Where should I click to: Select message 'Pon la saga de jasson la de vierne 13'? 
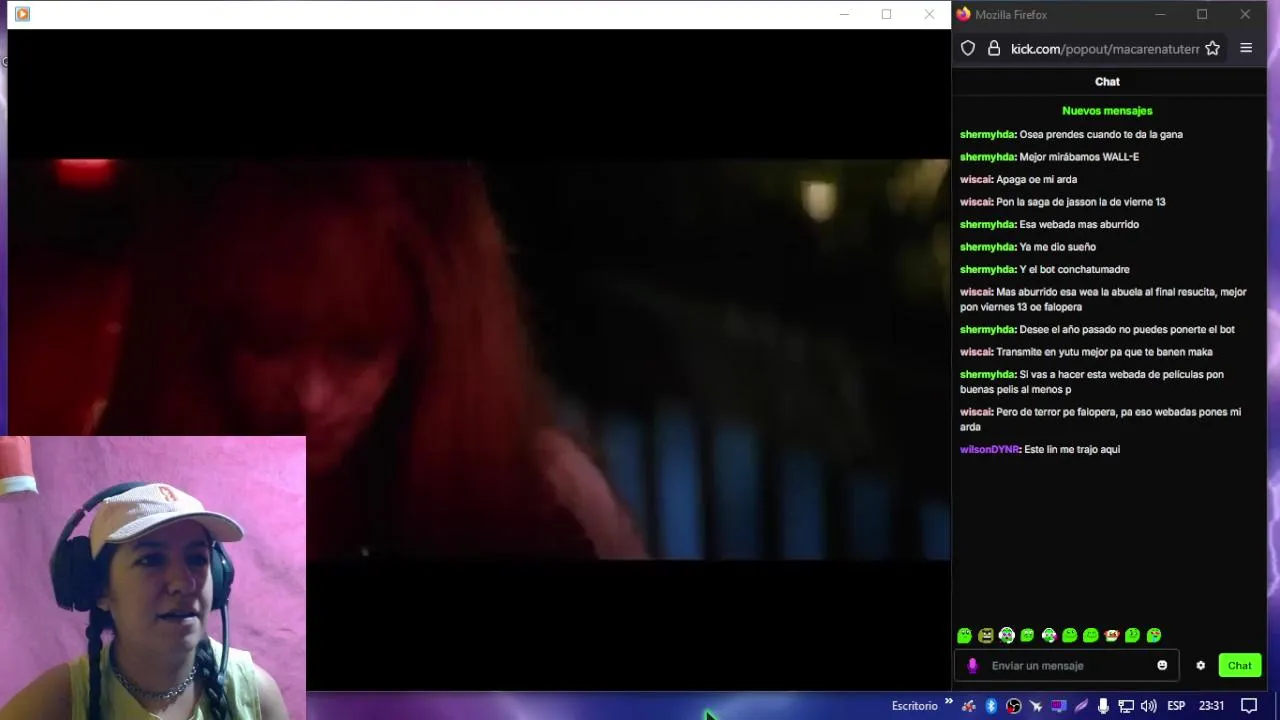1081,202
